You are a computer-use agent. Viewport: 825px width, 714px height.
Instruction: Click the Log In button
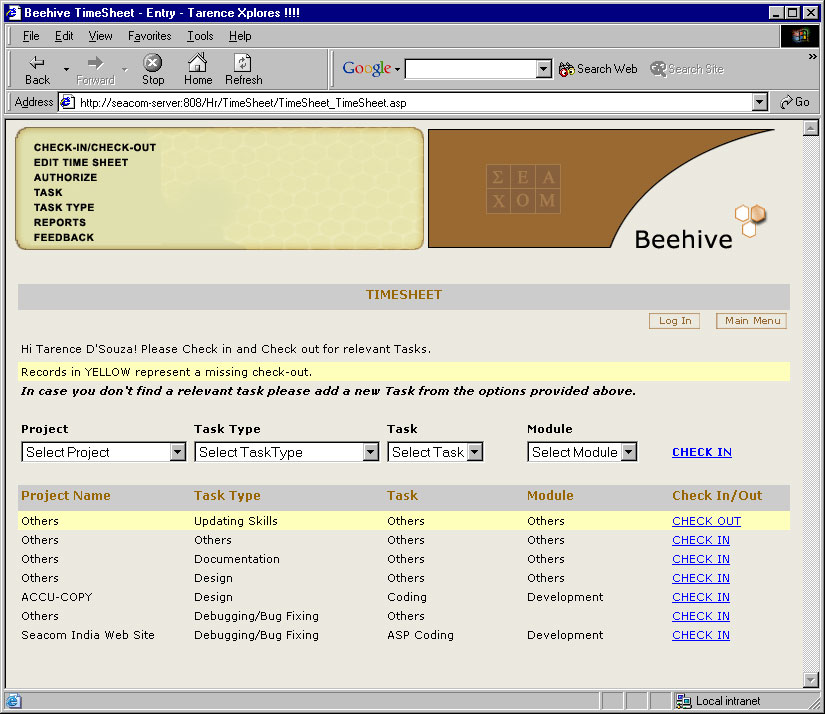[675, 321]
